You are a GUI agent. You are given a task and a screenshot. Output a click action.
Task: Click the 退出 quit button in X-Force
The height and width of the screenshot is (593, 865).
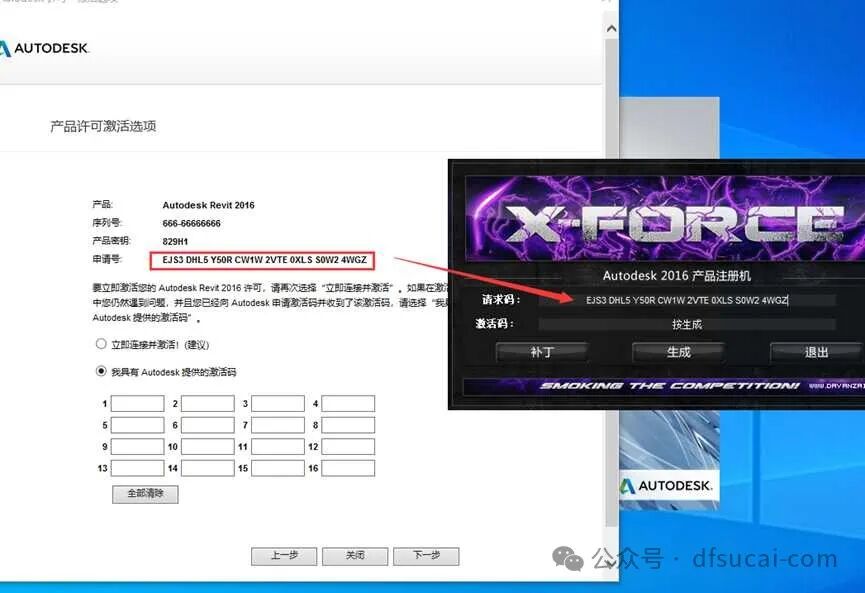click(815, 352)
